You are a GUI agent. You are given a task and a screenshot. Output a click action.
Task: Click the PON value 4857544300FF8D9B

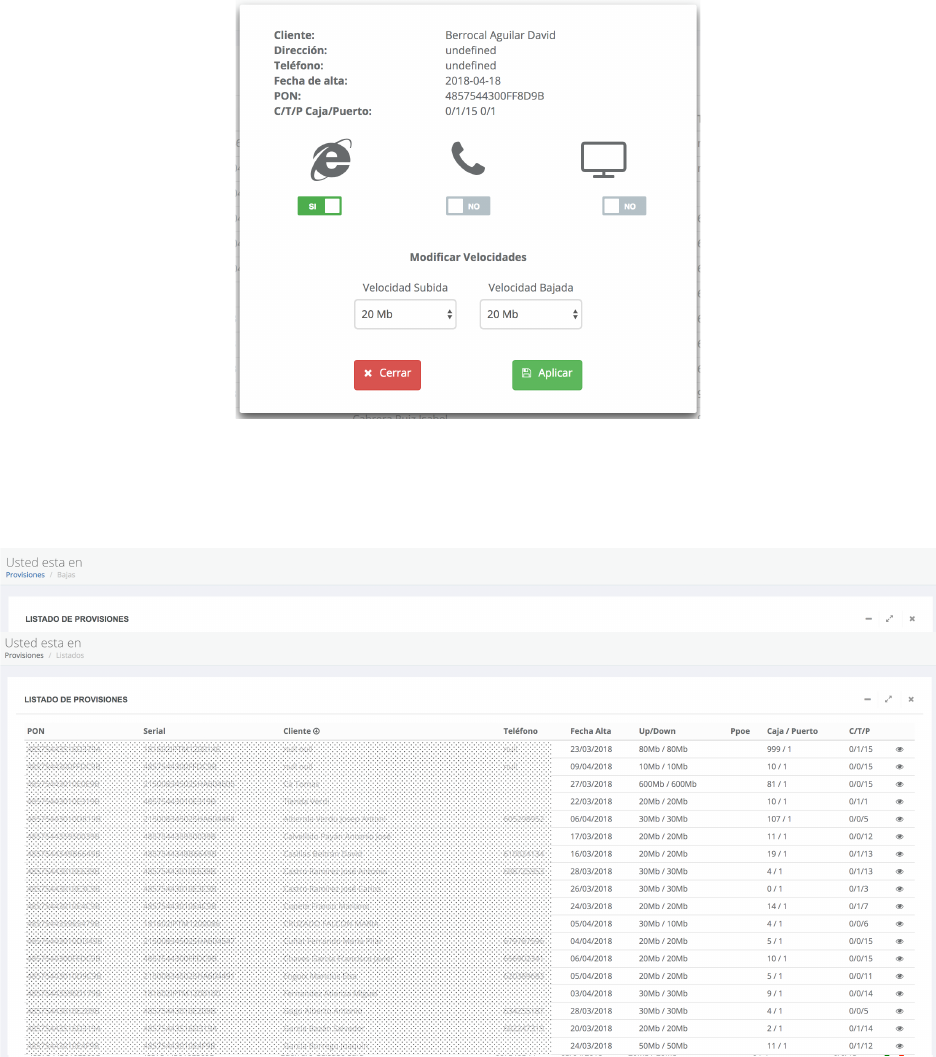(x=495, y=96)
